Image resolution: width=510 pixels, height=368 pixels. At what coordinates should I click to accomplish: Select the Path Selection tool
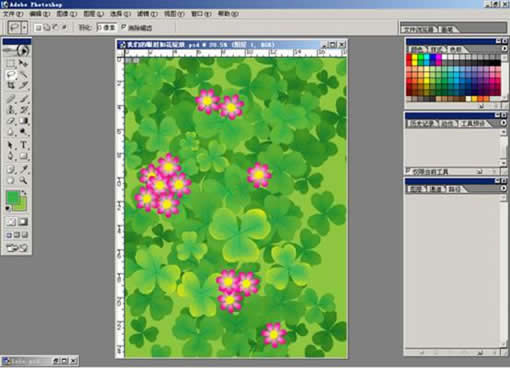click(x=11, y=145)
